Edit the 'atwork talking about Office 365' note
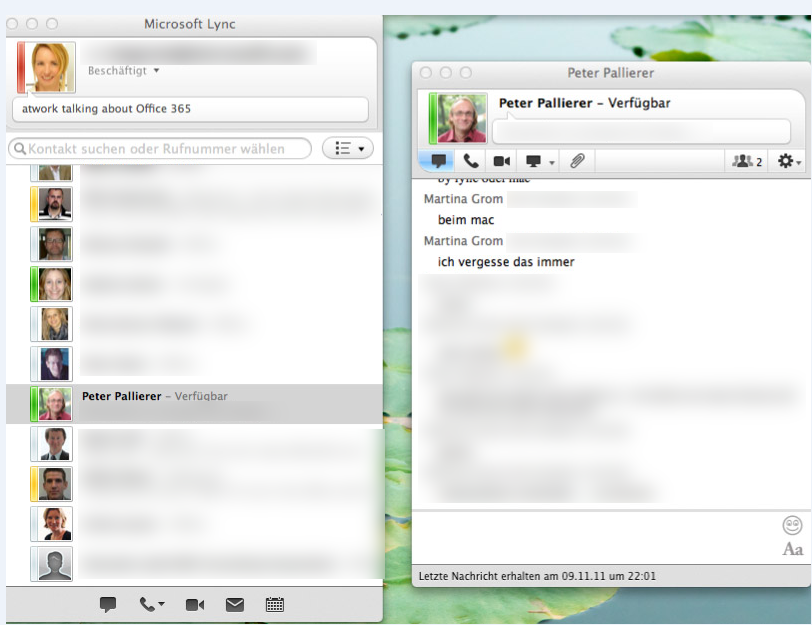The height and width of the screenshot is (625, 812). [x=190, y=109]
